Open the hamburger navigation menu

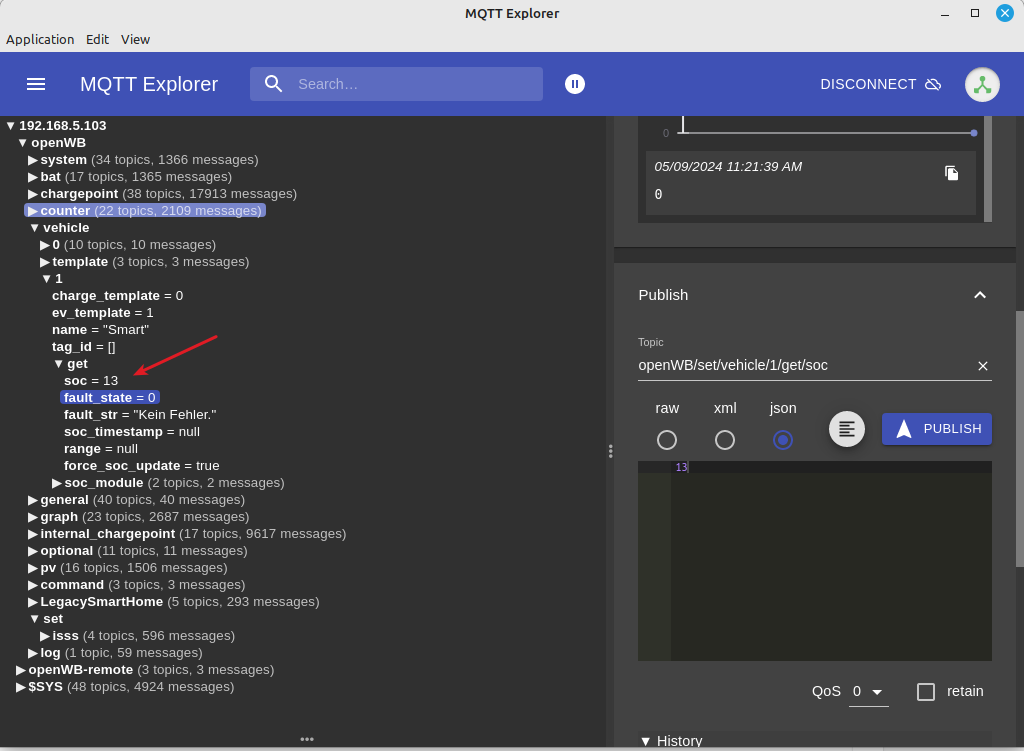[x=36, y=84]
